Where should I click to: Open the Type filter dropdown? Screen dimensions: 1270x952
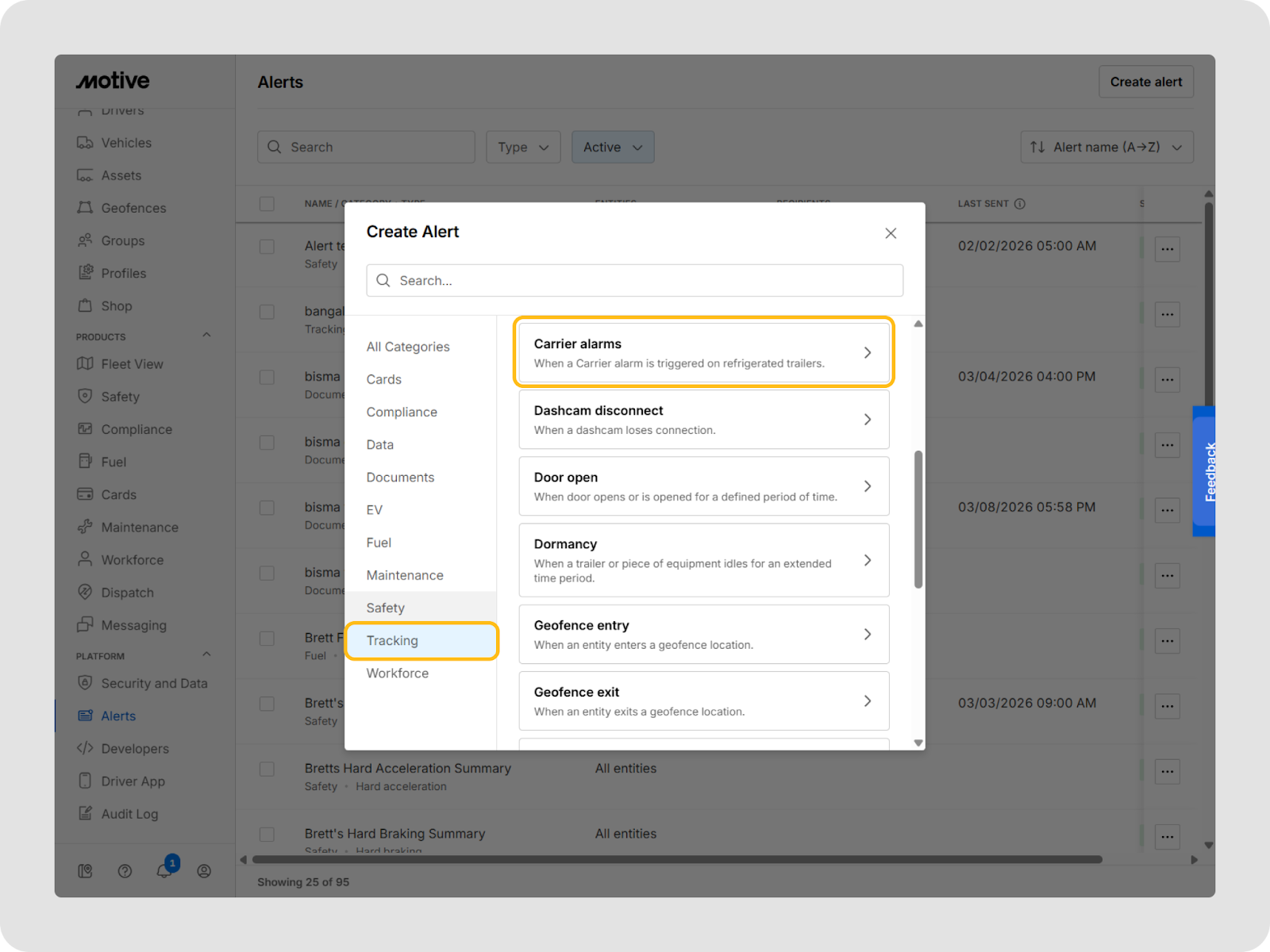tap(523, 148)
